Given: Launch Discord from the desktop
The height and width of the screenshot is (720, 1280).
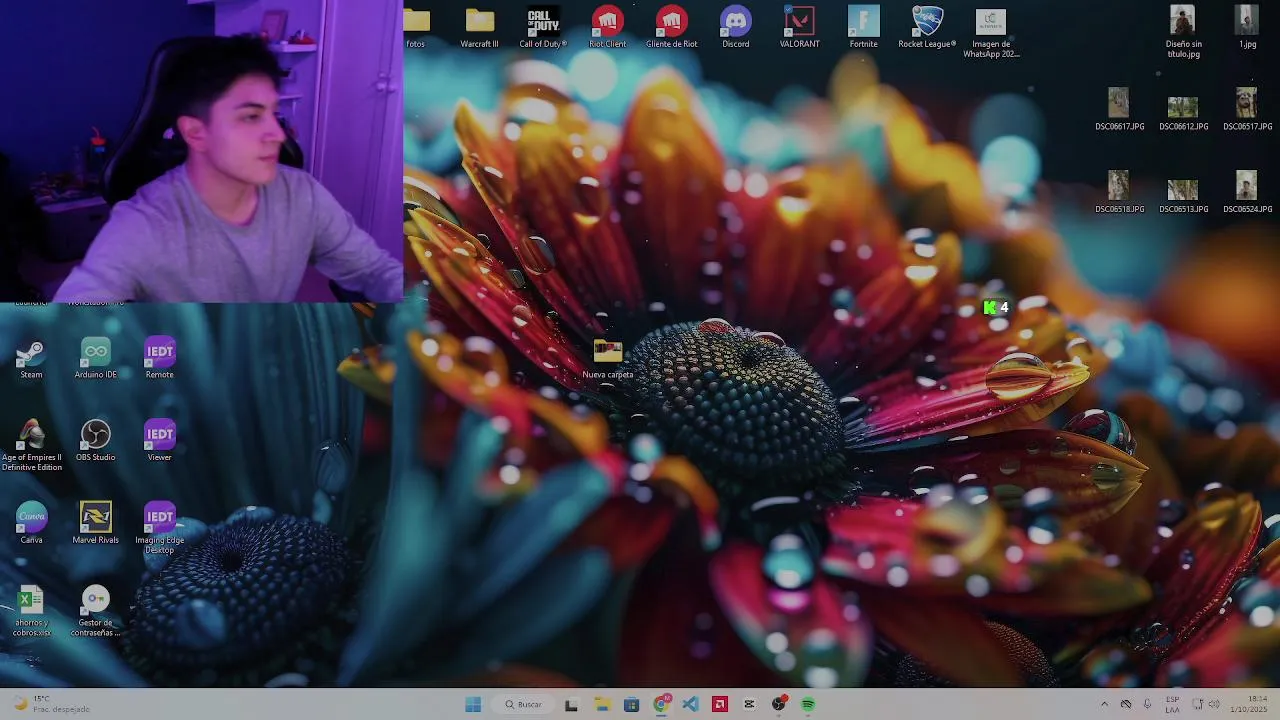Looking at the screenshot, I should coord(735,27).
